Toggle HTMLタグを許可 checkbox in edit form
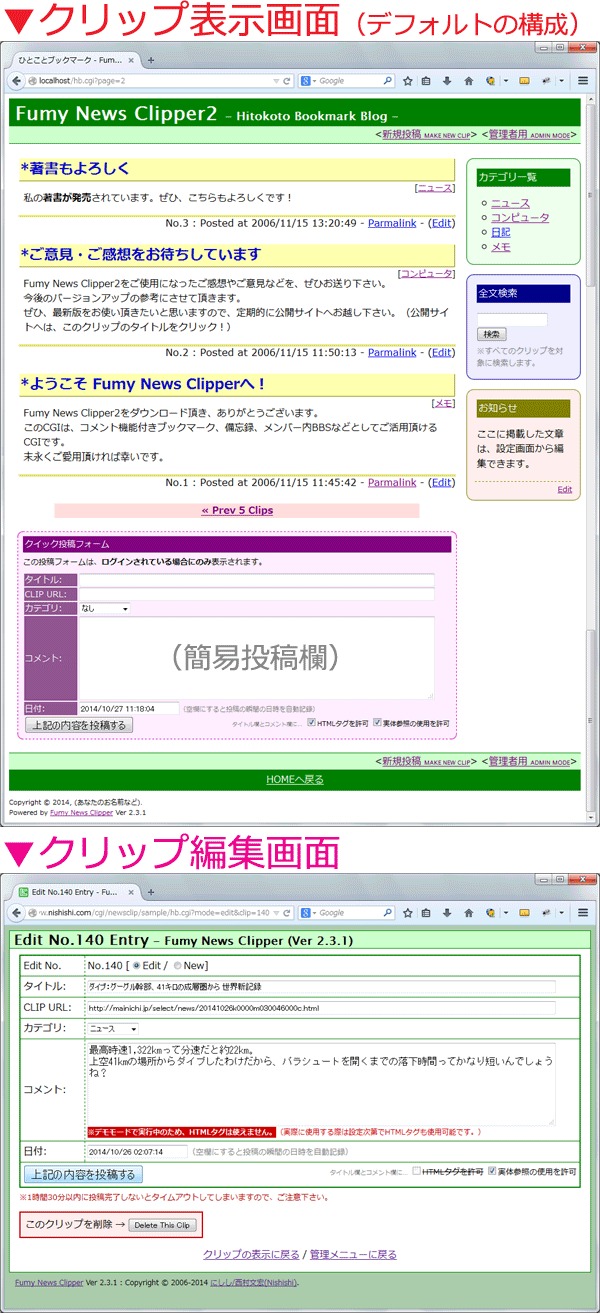Image resolution: width=600 pixels, height=1314 pixels. click(x=417, y=1171)
